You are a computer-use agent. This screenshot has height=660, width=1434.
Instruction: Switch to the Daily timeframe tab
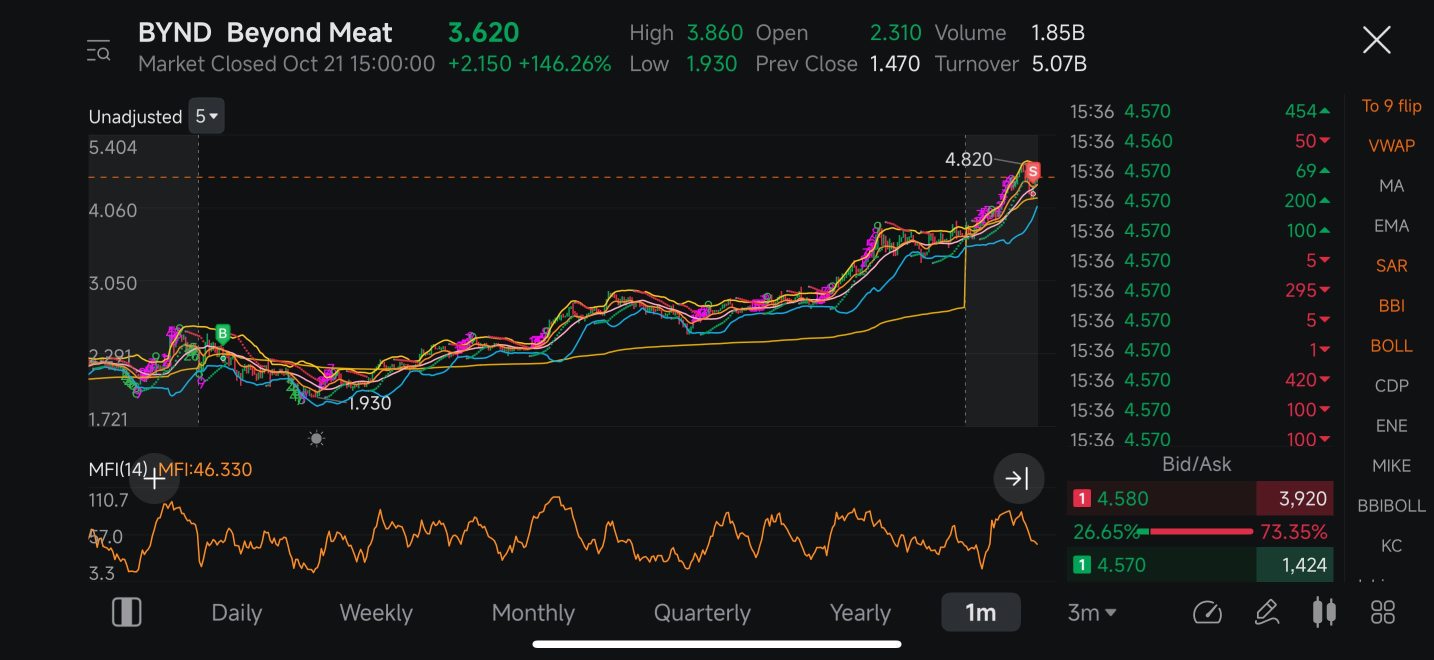pyautogui.click(x=236, y=612)
